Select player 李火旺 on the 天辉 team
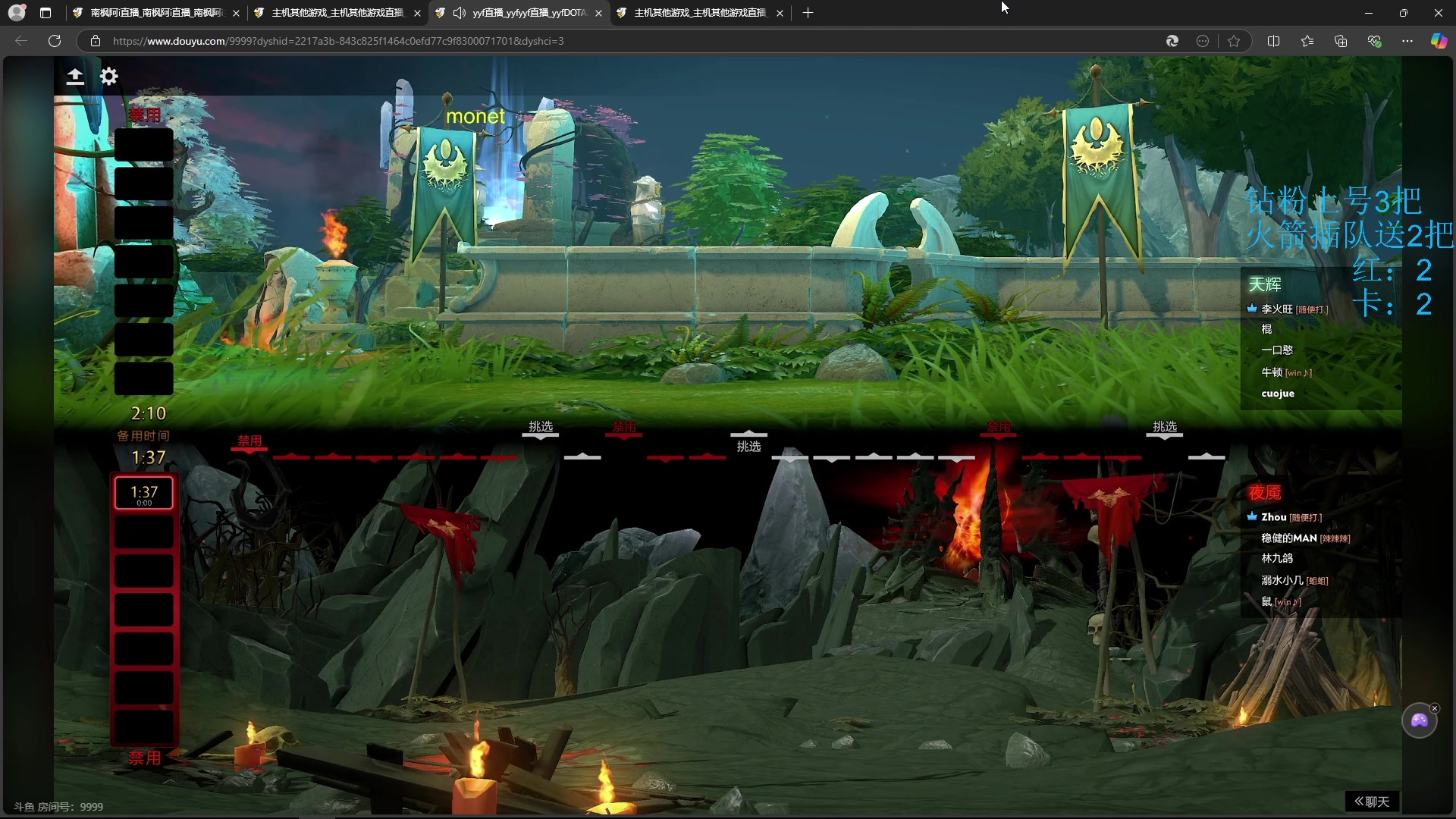 [1277, 309]
